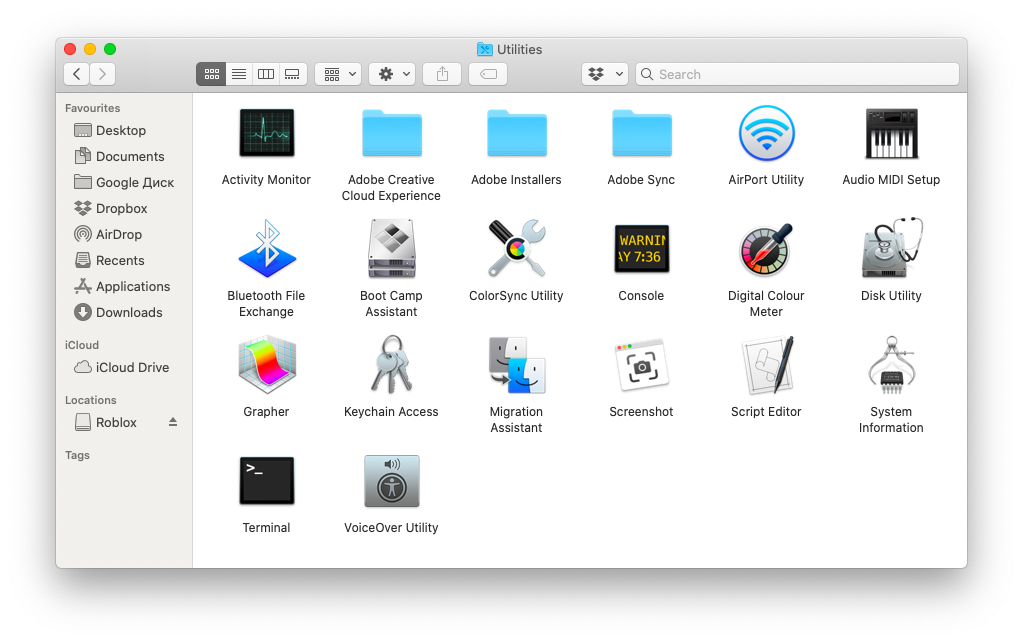Click the ColorSync Utility icon
This screenshot has height=642, width=1023.
point(517,249)
